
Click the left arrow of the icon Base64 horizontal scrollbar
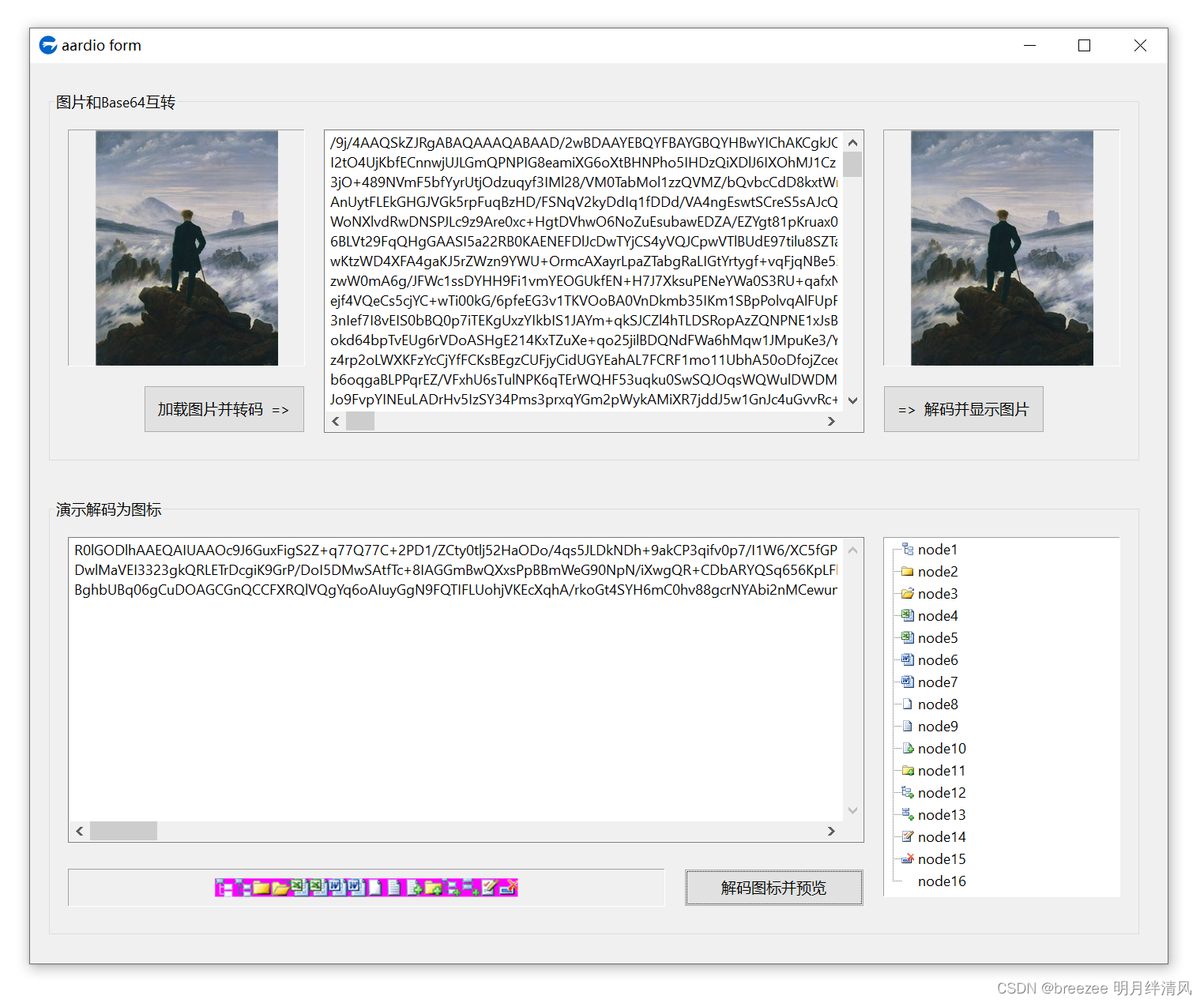pos(80,831)
